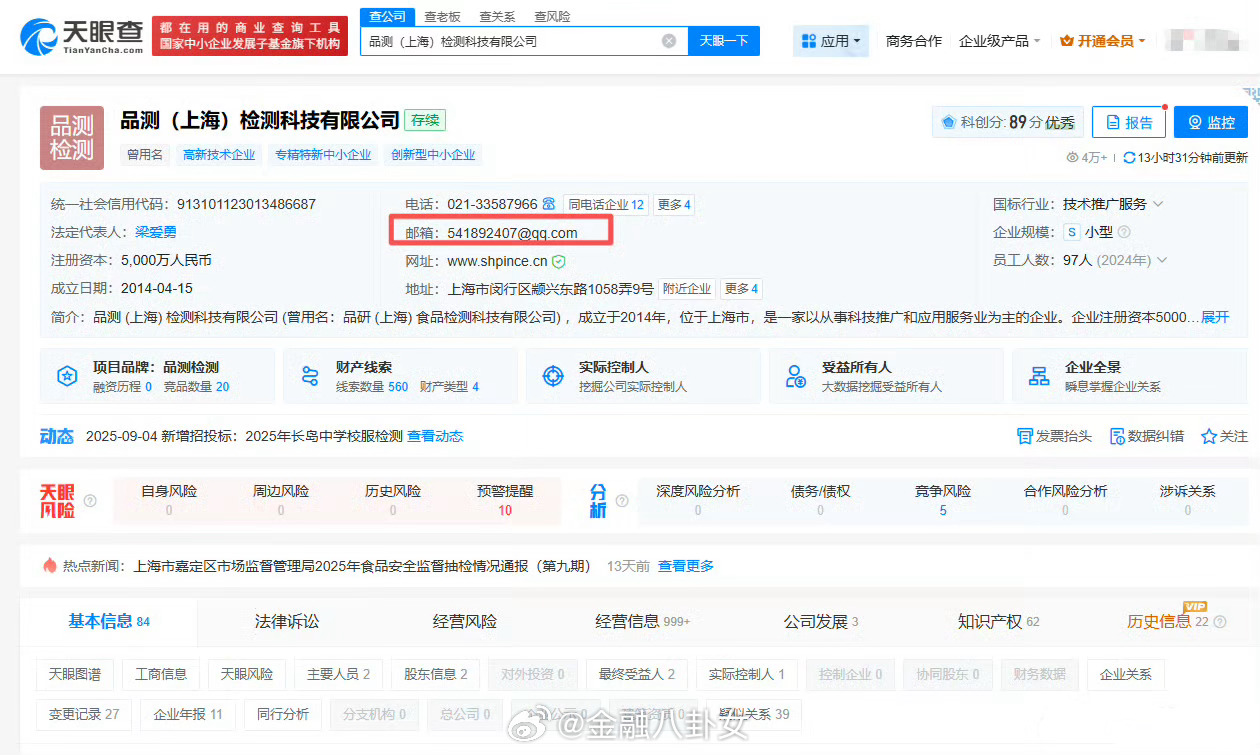The width and height of the screenshot is (1260, 755).
Task: Click the 品测检测 company logo thumbnail
Action: [x=72, y=138]
